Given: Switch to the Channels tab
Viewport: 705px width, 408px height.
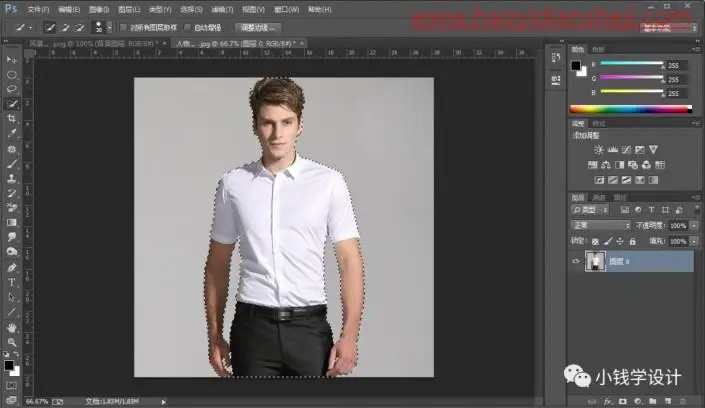Looking at the screenshot, I should tap(599, 197).
